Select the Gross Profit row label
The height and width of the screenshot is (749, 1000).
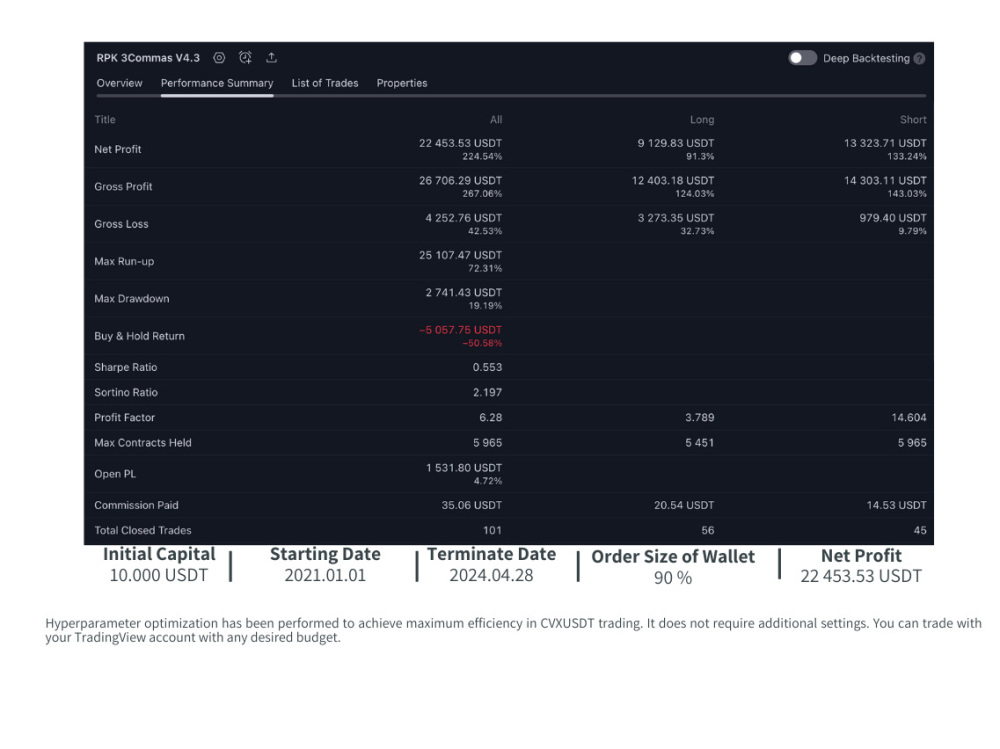coord(123,187)
